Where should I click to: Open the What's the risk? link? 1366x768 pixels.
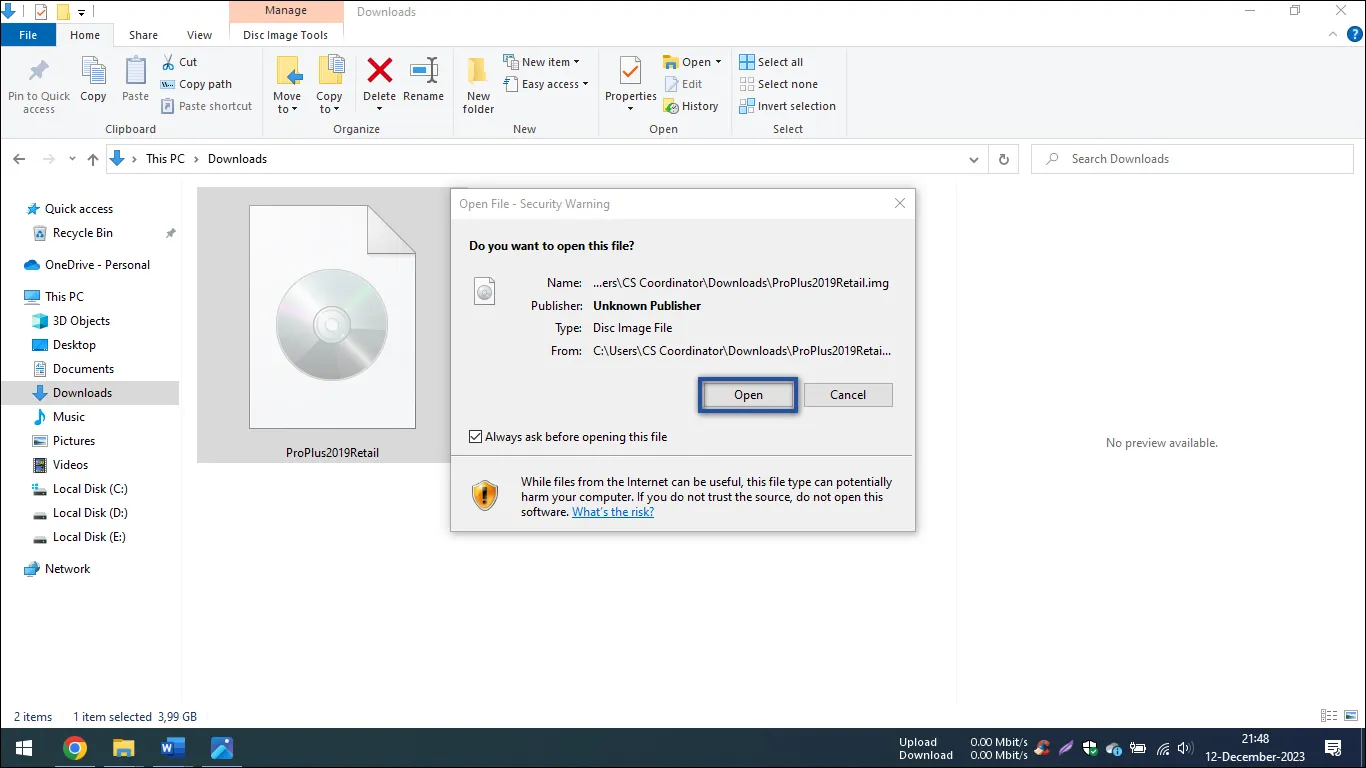[x=613, y=512]
